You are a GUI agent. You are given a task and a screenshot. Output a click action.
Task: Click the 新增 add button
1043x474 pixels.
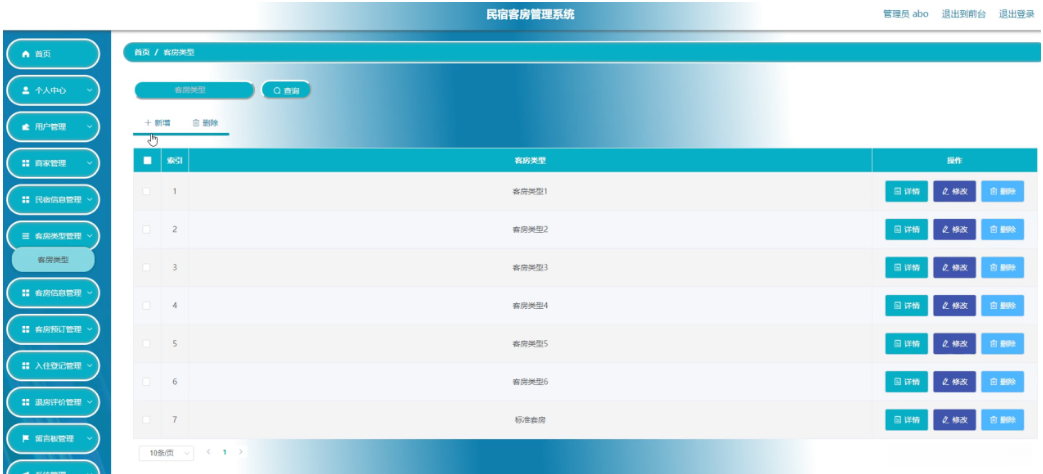coord(158,123)
